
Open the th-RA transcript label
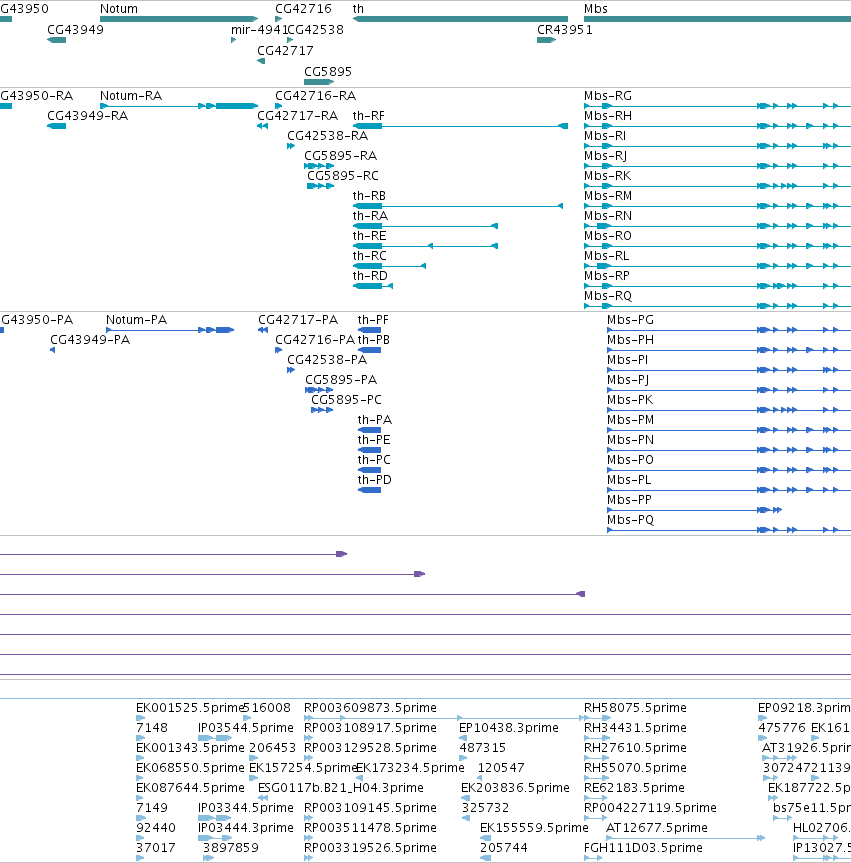click(370, 216)
